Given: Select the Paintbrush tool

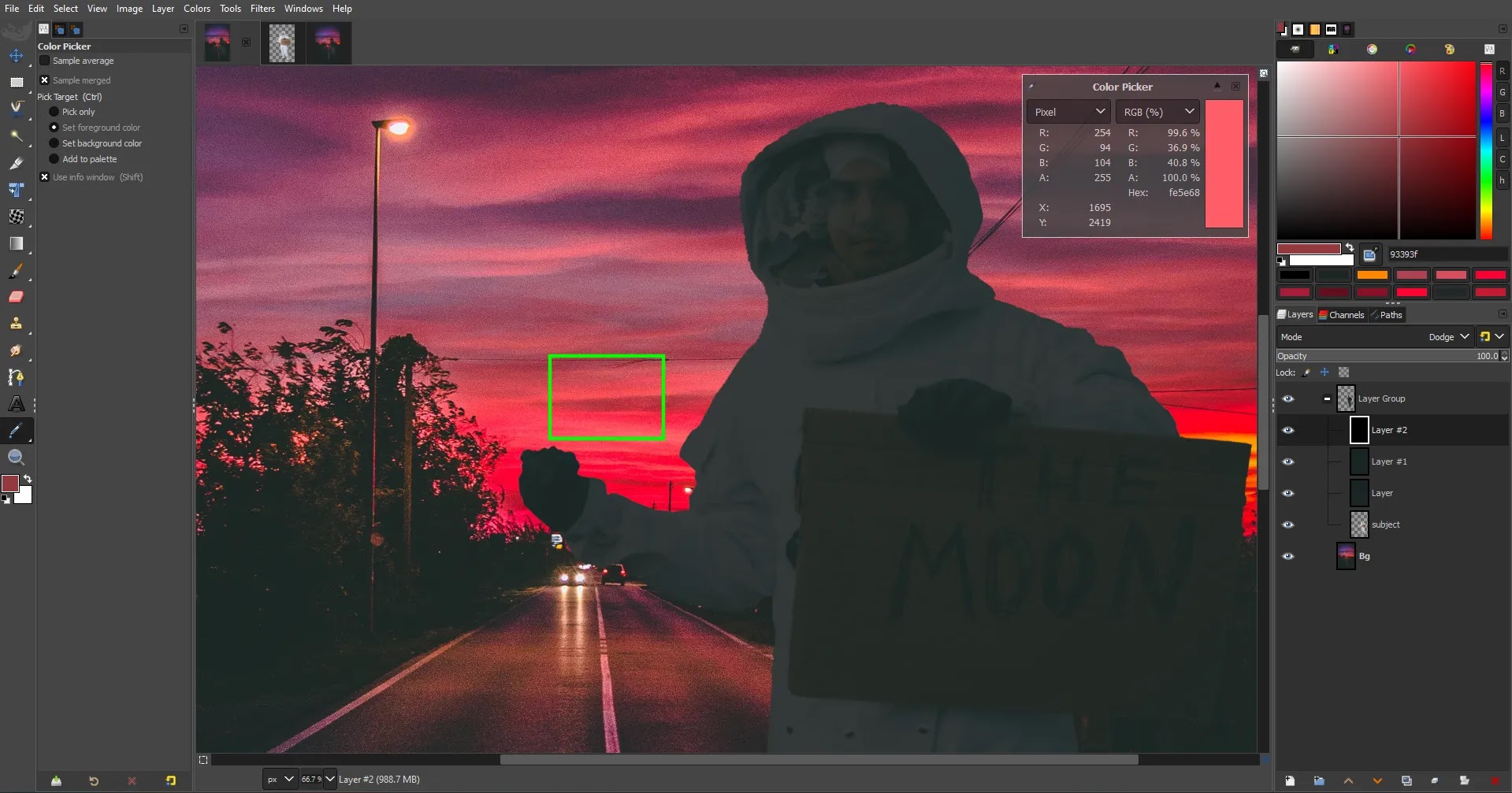Looking at the screenshot, I should pos(16,271).
